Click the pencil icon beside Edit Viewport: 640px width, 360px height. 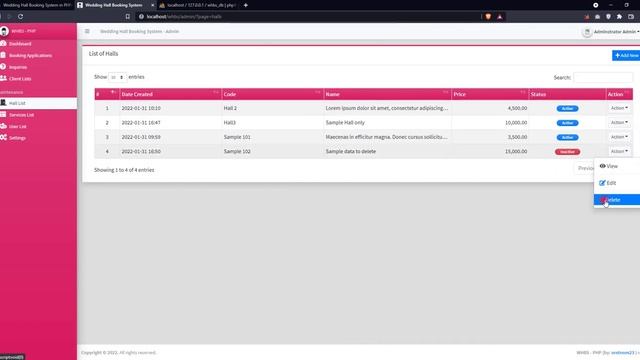tap(602, 183)
